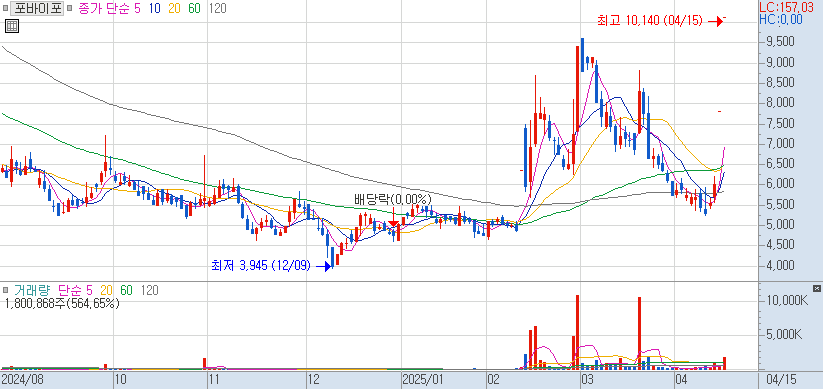The width and height of the screenshot is (823, 389).
Task: Click the 4,000 price axis label
Action: click(x=779, y=265)
